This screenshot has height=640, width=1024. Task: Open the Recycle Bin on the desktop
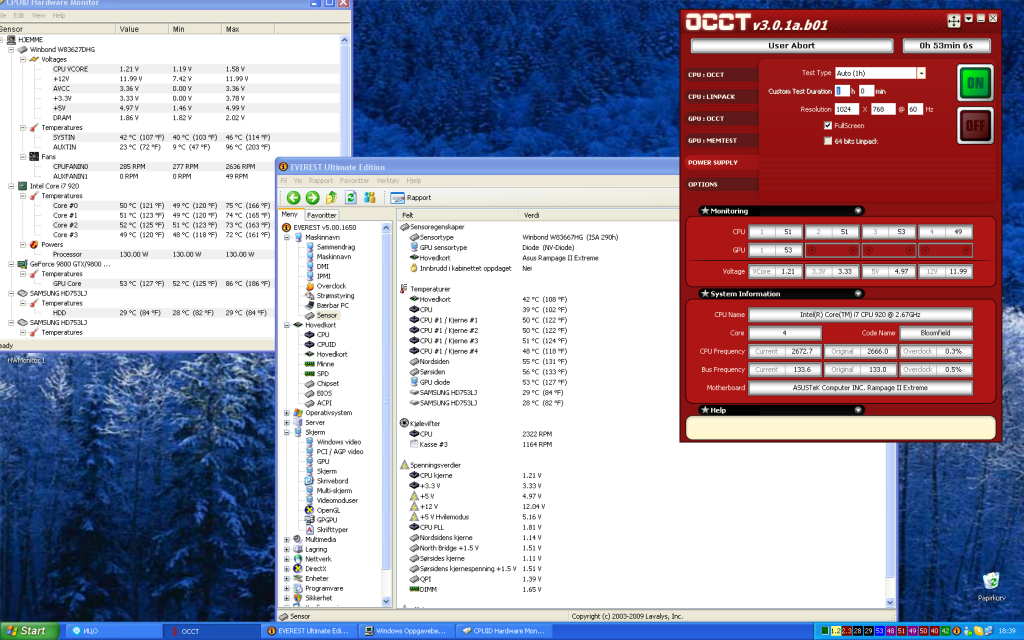click(x=991, y=580)
